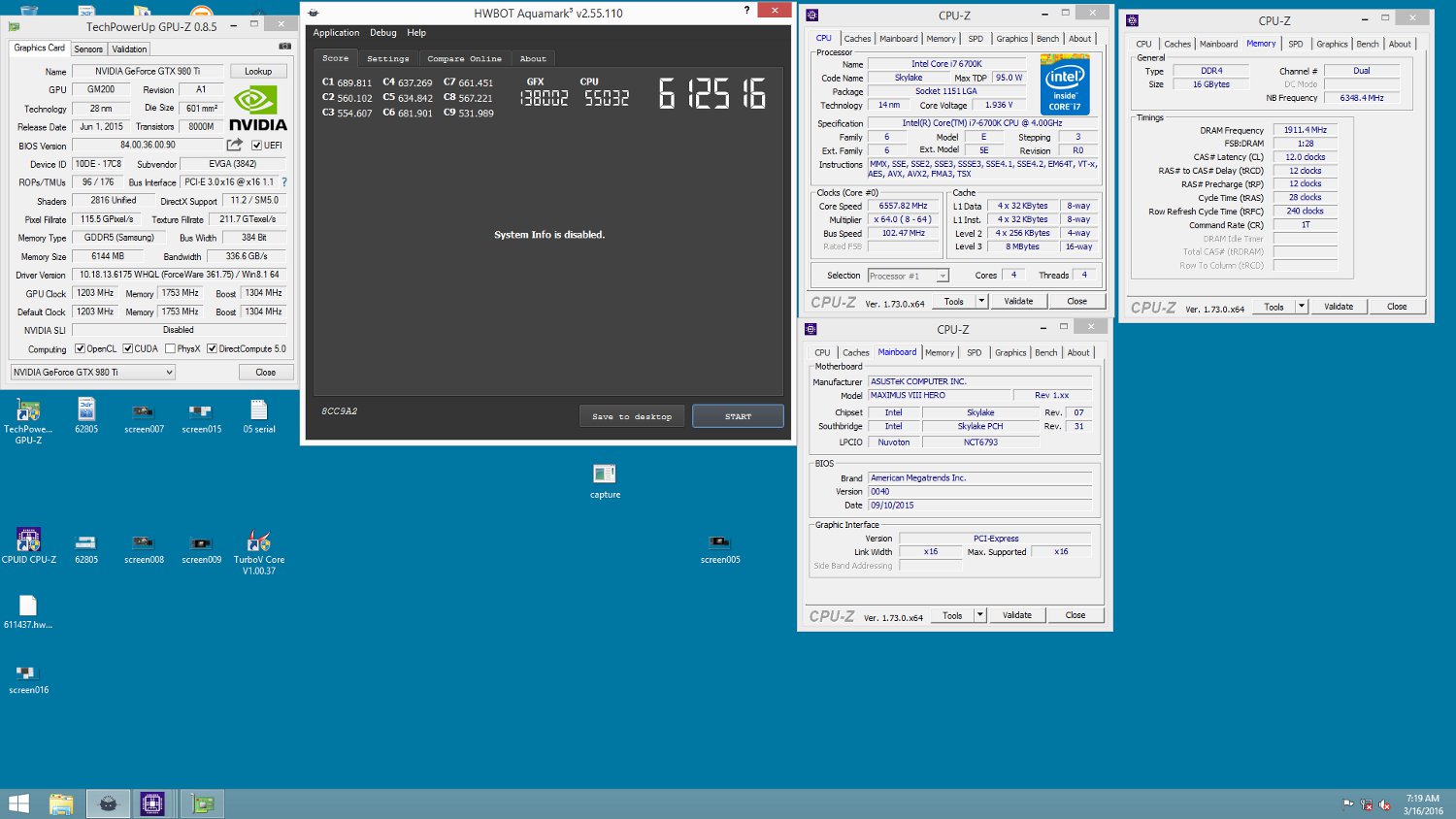Click Validate in CPU-Z CPU window
This screenshot has height=819, width=1456.
[x=1018, y=301]
